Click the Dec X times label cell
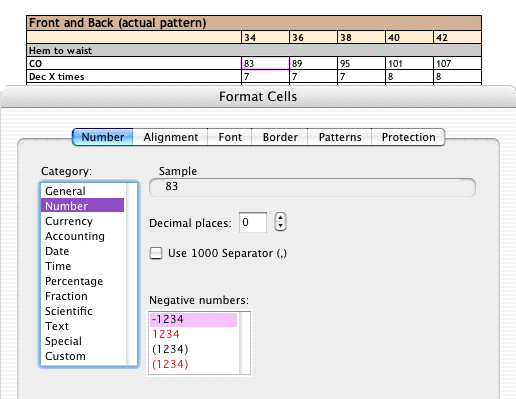This screenshot has width=516, height=399. tap(134, 77)
